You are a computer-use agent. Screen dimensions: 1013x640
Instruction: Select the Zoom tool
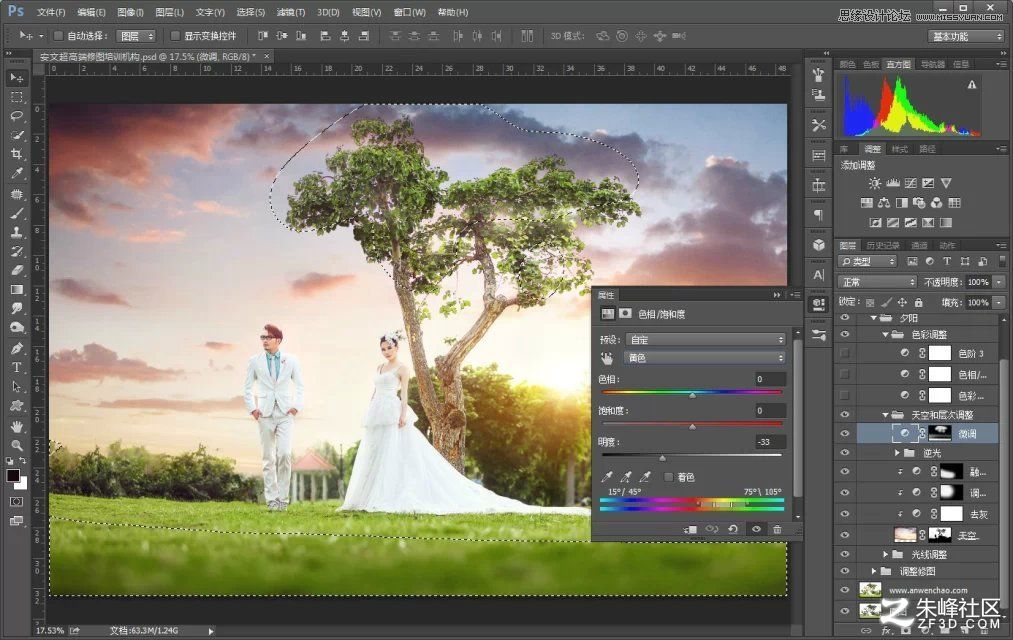[x=16, y=446]
